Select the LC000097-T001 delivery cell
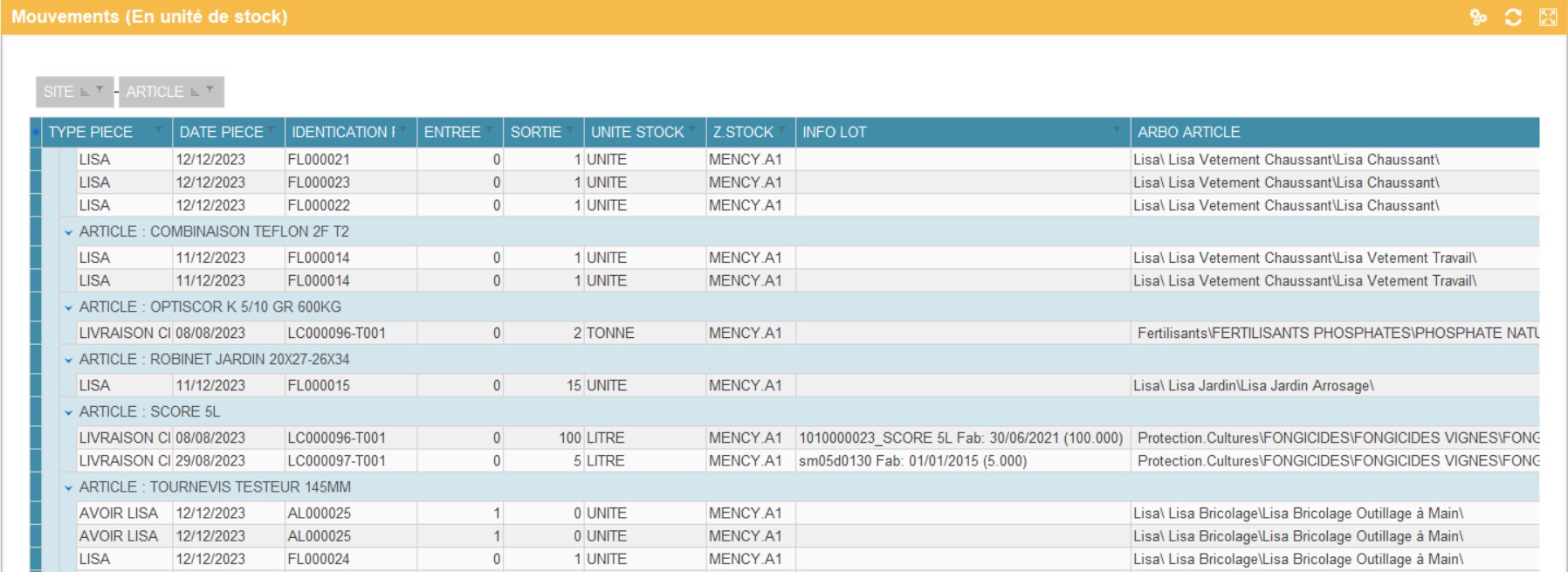This screenshot has width=1568, height=572. pyautogui.click(x=336, y=461)
